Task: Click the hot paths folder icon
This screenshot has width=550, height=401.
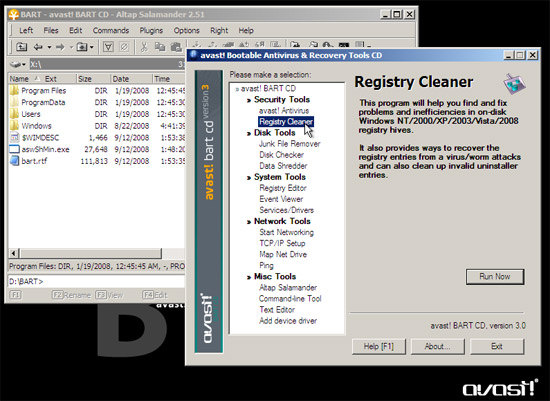Action: (82, 47)
